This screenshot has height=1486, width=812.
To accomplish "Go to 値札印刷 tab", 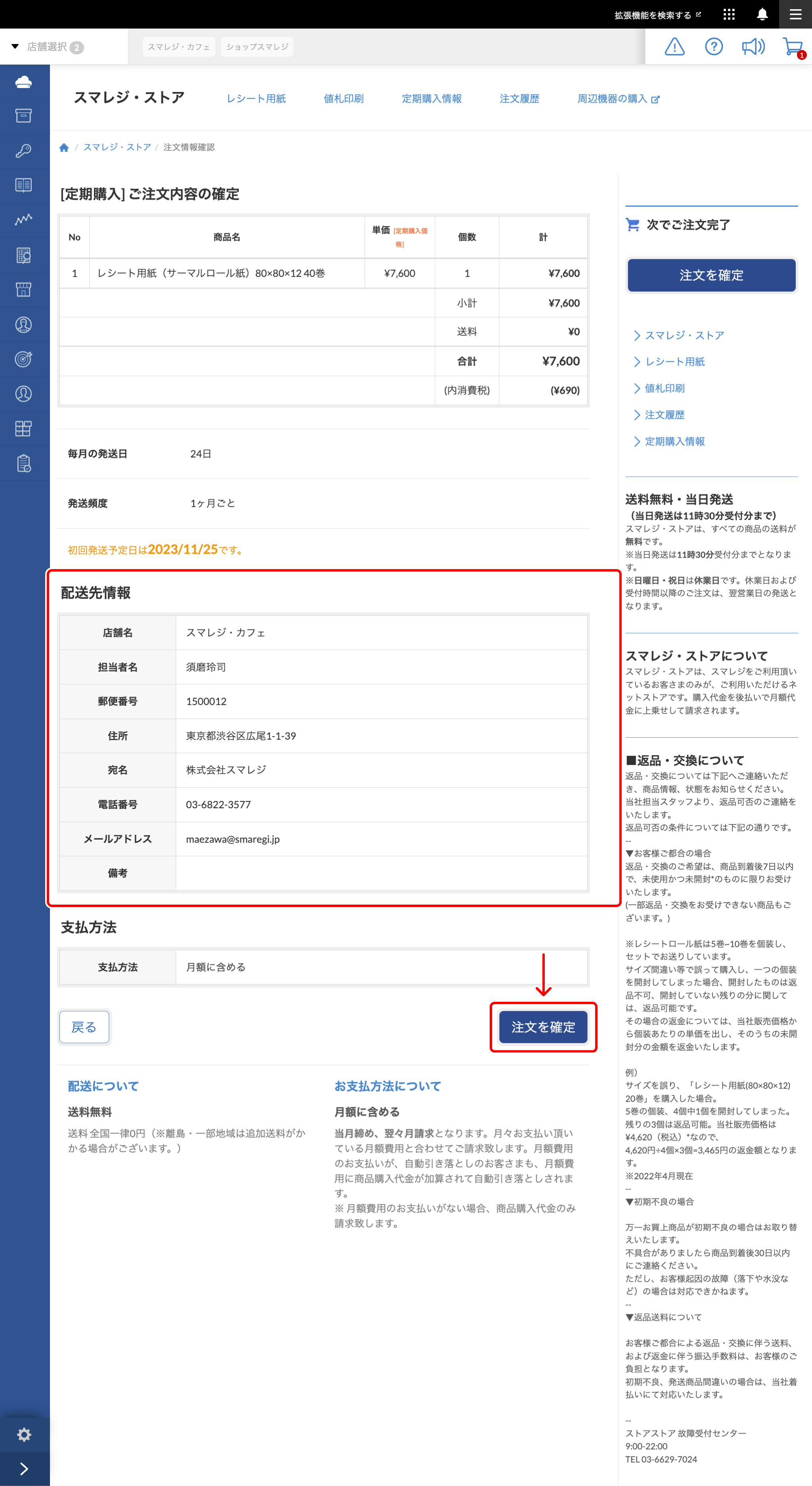I will click(x=344, y=99).
